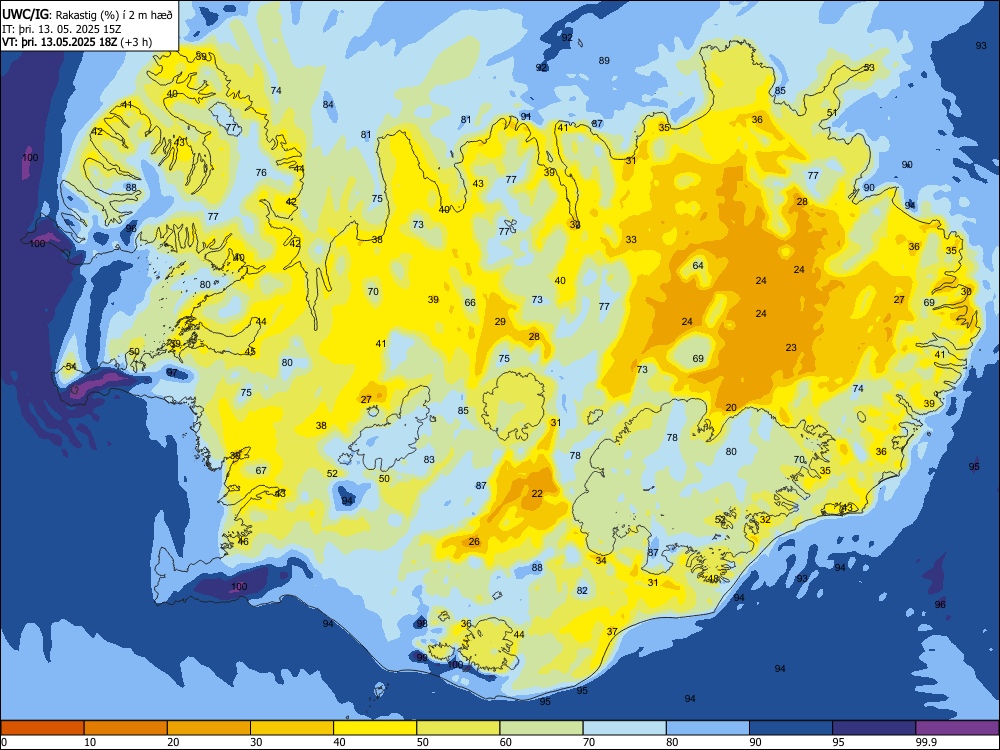Click the 0–10 dark orange legend swatch
The width and height of the screenshot is (1000, 750).
pos(42,728)
